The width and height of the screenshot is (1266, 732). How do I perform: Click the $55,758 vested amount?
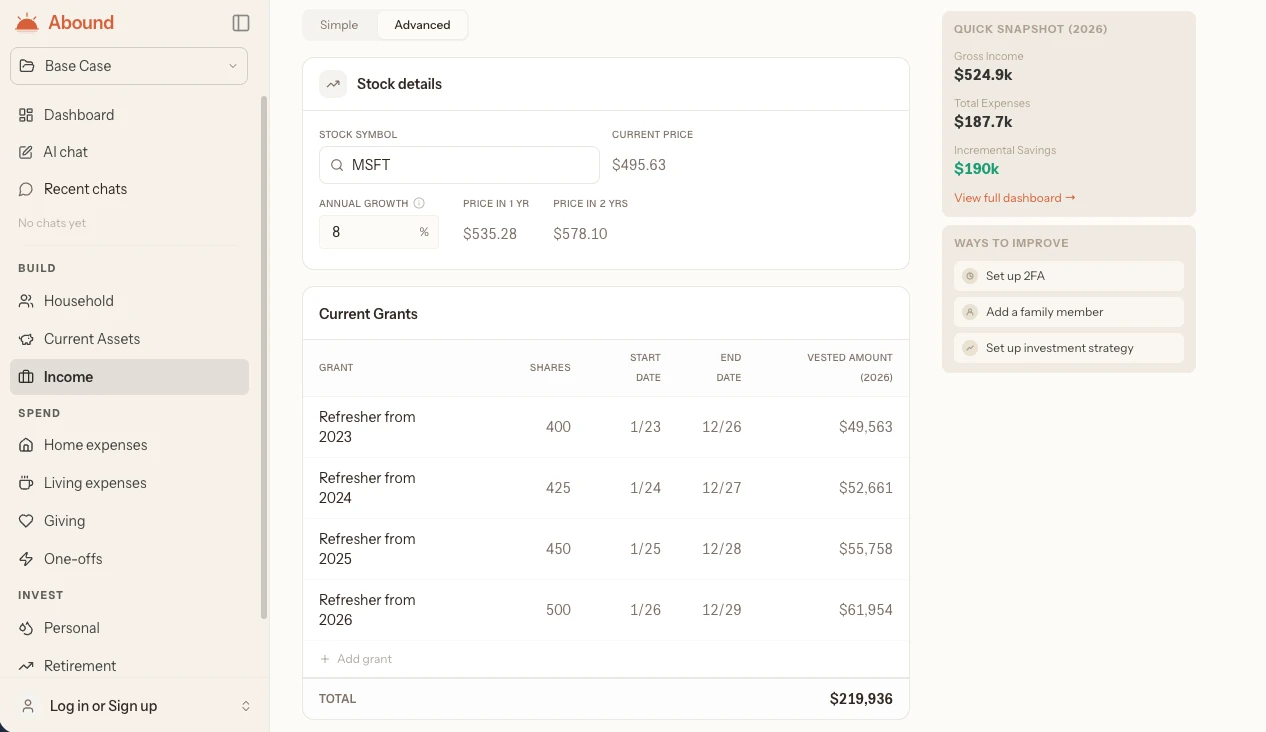click(866, 549)
